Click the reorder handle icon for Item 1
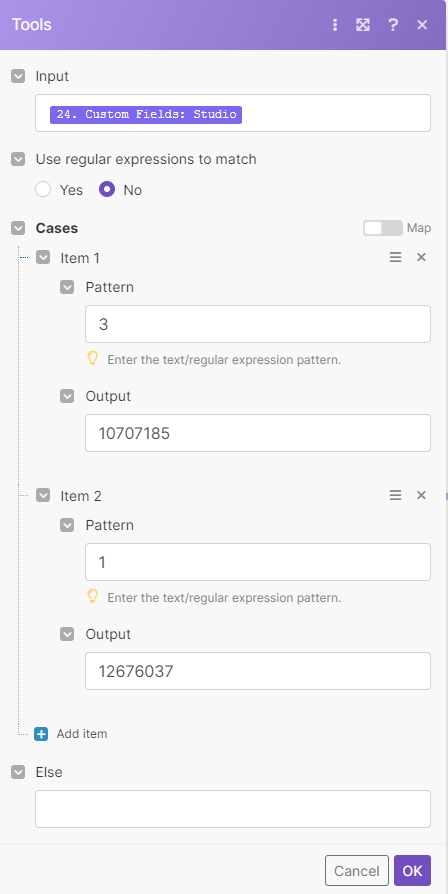 click(395, 257)
